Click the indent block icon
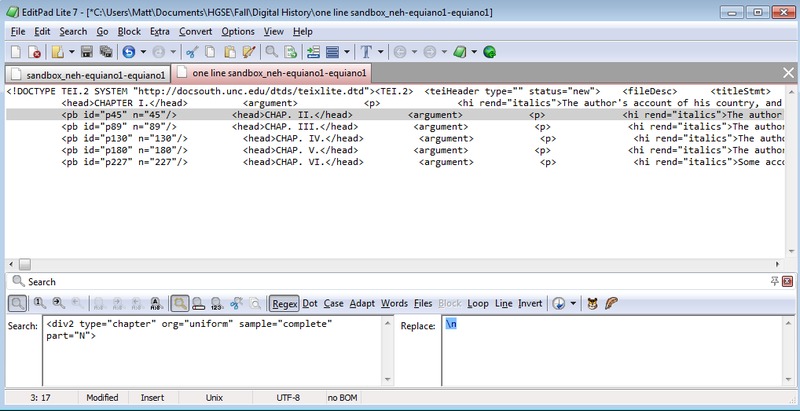 [x=313, y=52]
